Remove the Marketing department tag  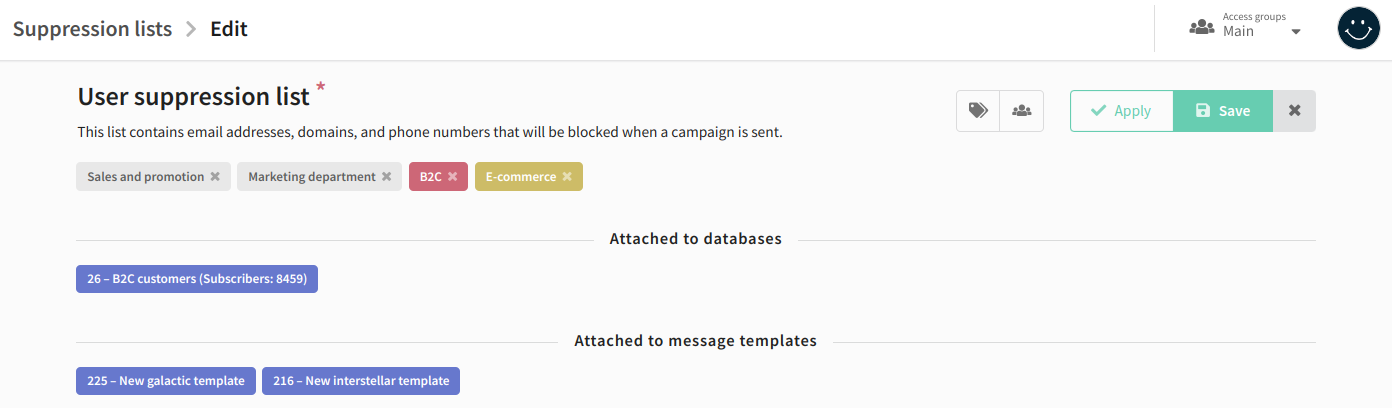tap(386, 177)
